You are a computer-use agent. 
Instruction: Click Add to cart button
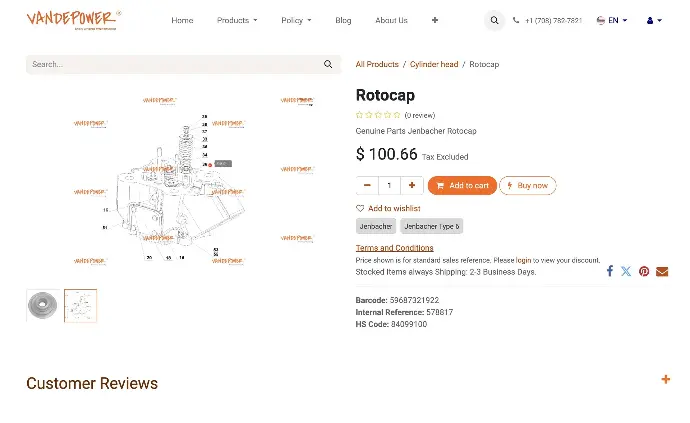tap(462, 185)
